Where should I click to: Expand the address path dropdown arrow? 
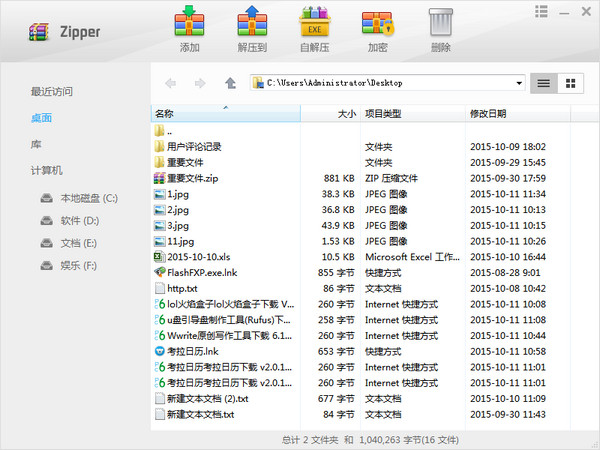[519, 83]
